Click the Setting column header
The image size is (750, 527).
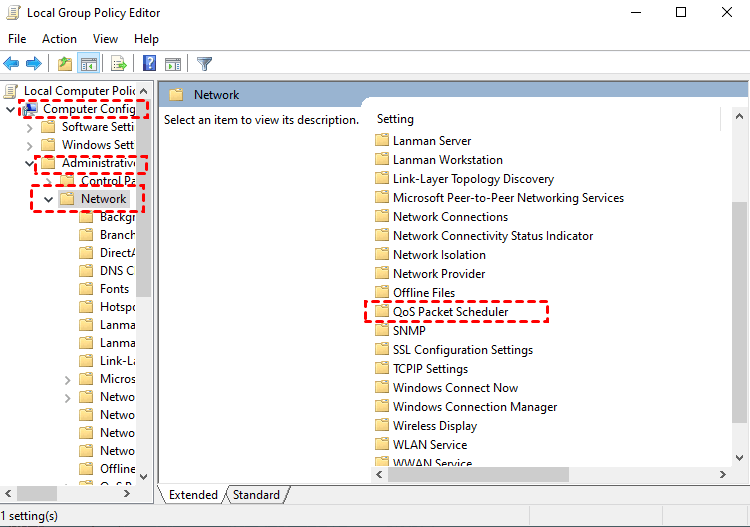tap(395, 119)
